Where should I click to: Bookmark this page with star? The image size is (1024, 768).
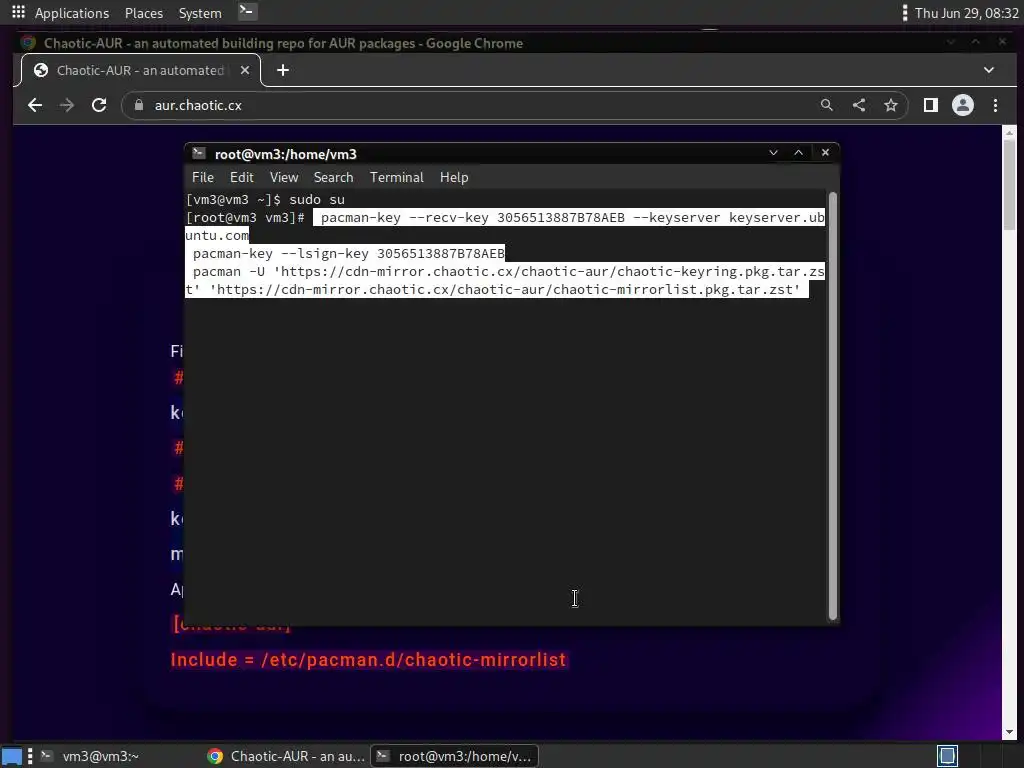click(891, 105)
